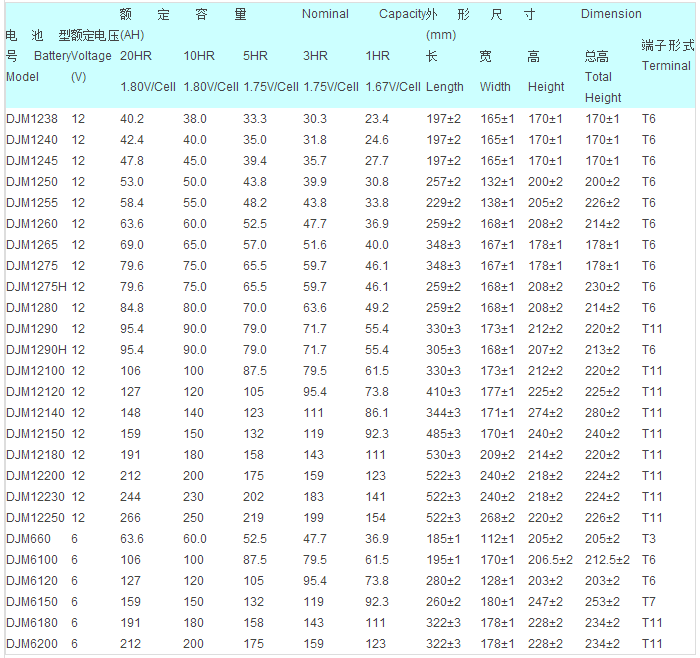Select the DJM6100 model cell
The width and height of the screenshot is (700, 658).
point(32,559)
